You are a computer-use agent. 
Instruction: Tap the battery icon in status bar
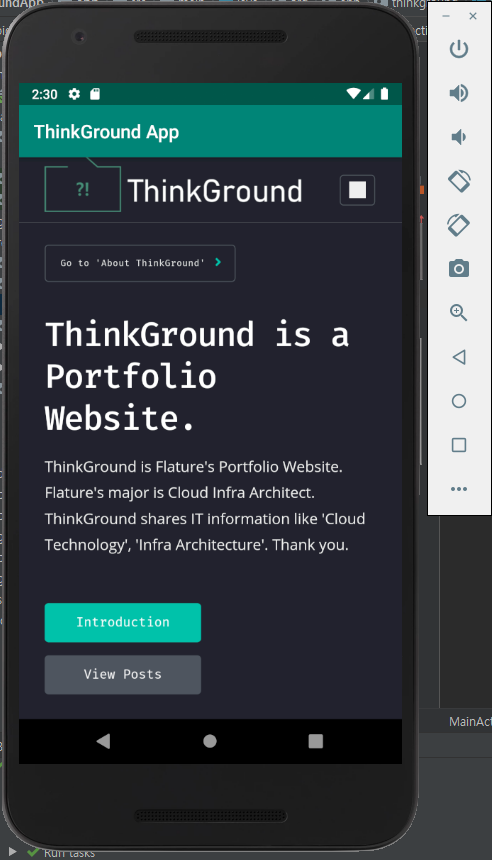click(x=384, y=94)
